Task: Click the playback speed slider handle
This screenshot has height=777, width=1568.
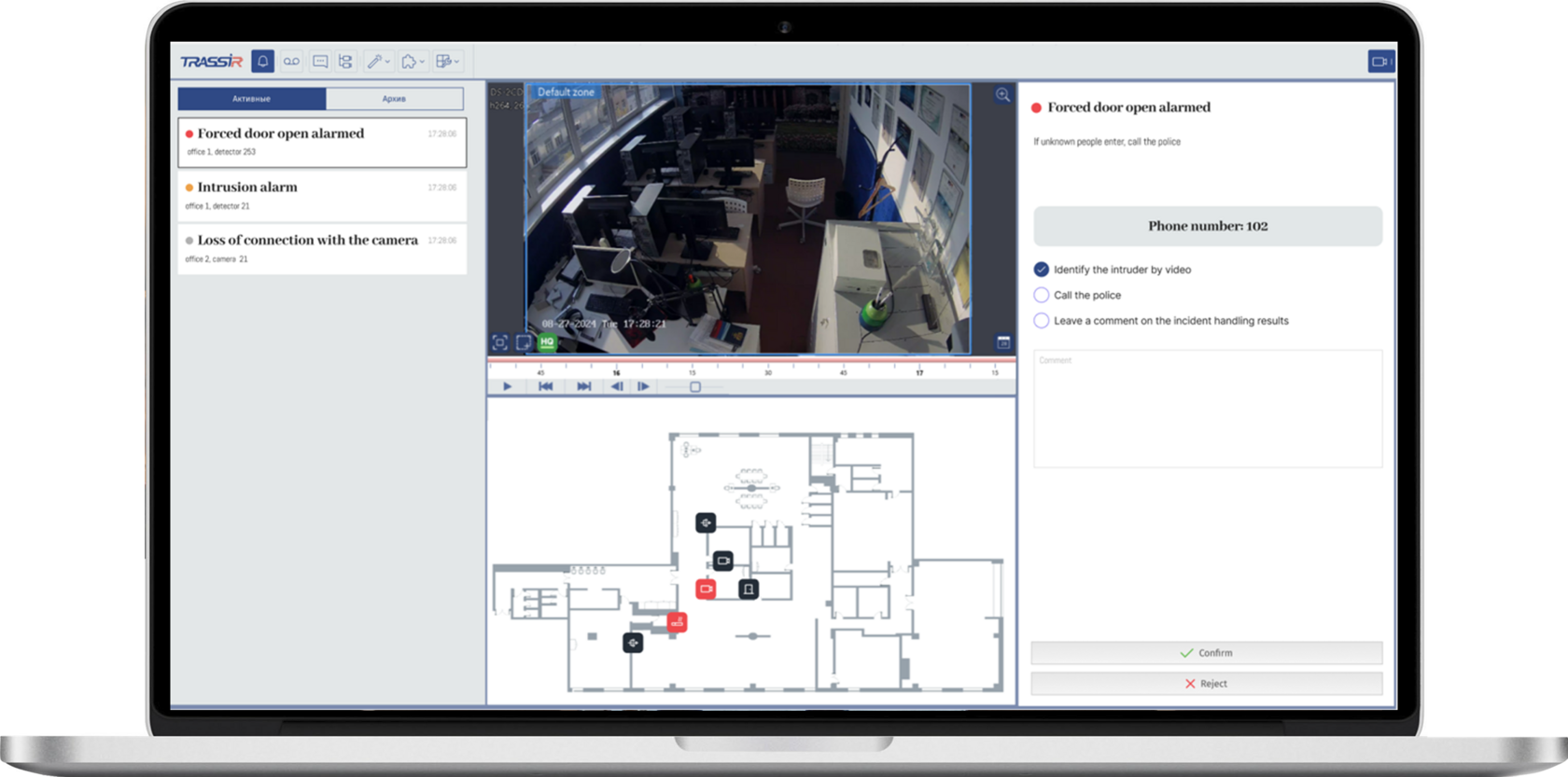Action: [695, 386]
